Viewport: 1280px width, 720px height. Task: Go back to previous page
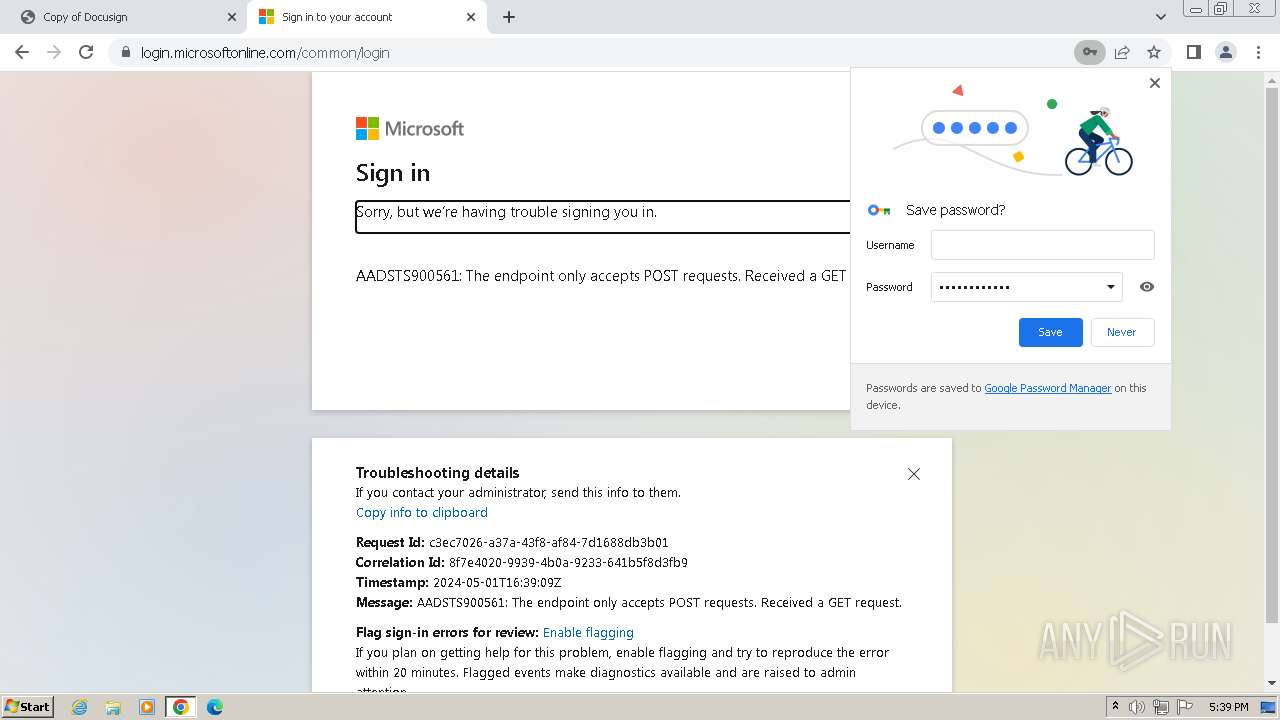[x=22, y=52]
